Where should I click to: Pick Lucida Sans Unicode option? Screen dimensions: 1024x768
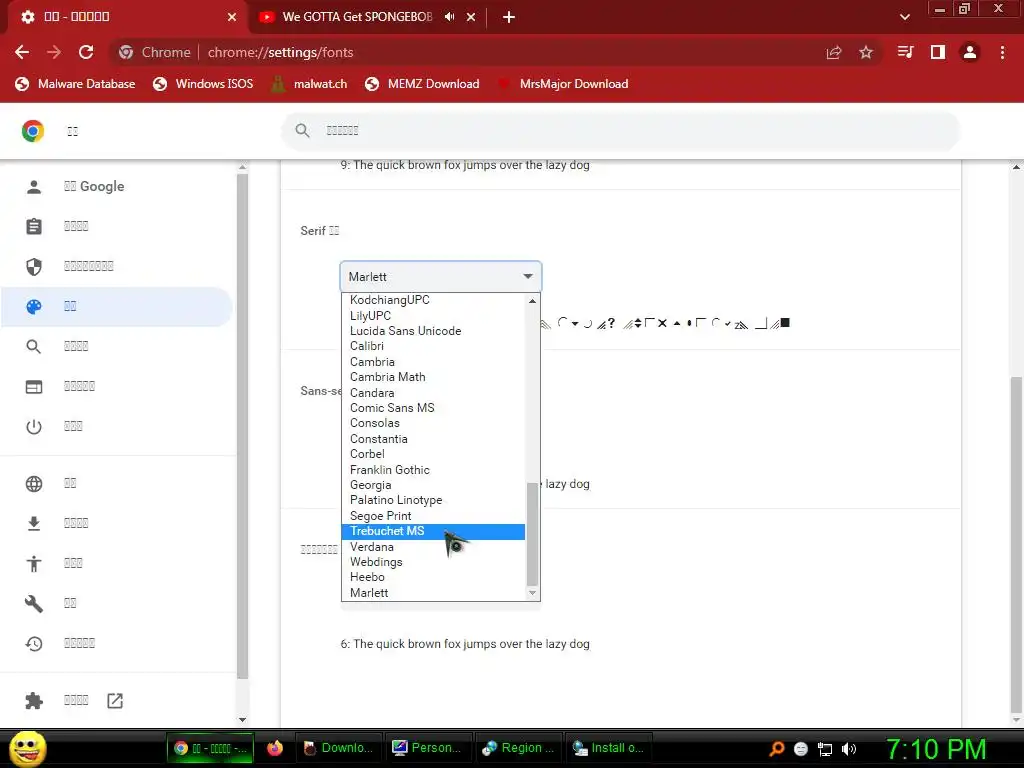433,331
